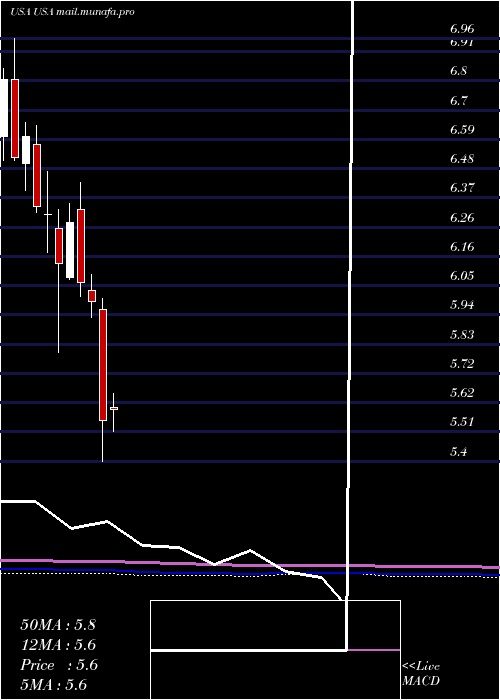Click the <<Live MACD label
The width and height of the screenshot is (500, 700).
(x=421, y=674)
